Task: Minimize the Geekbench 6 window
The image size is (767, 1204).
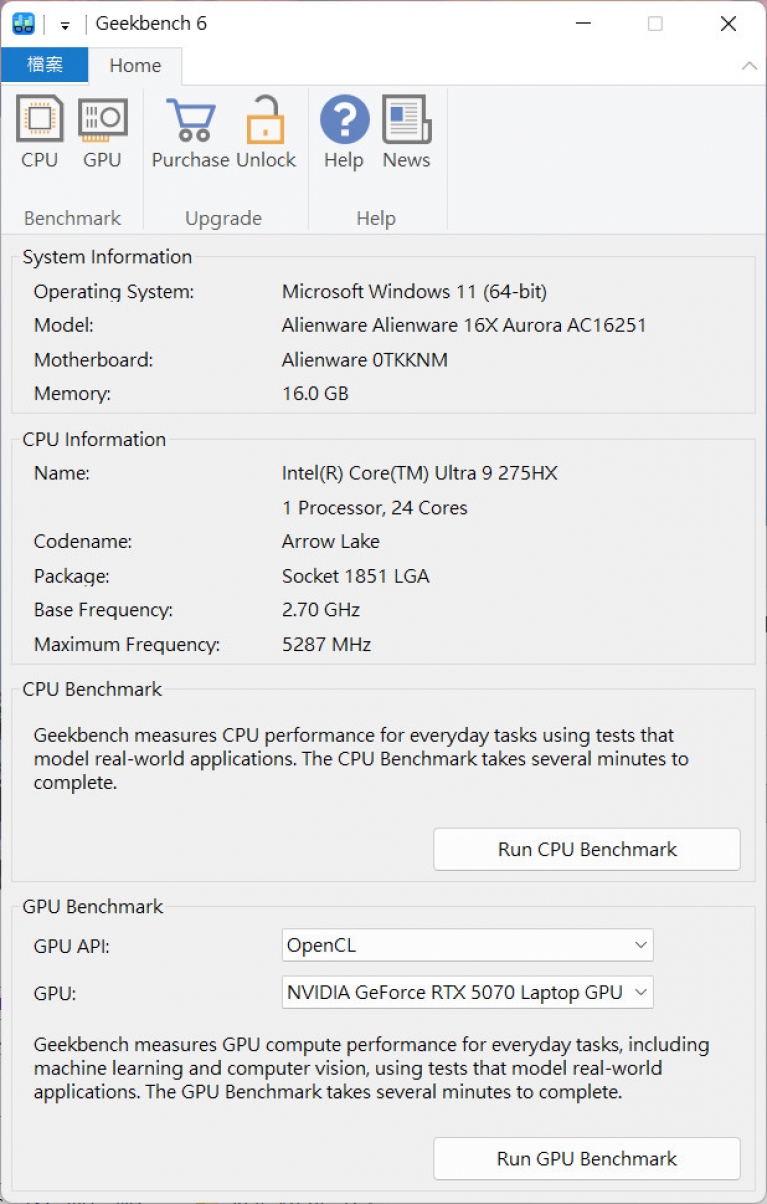Action: (581, 24)
